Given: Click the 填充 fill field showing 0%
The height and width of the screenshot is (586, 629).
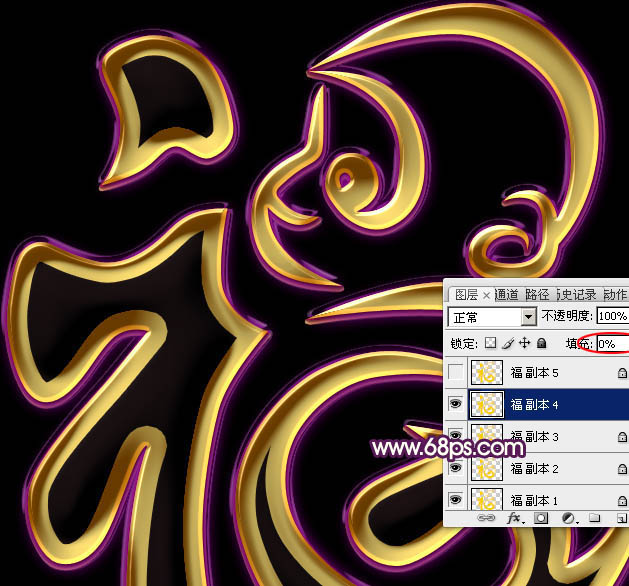Looking at the screenshot, I should (613, 344).
